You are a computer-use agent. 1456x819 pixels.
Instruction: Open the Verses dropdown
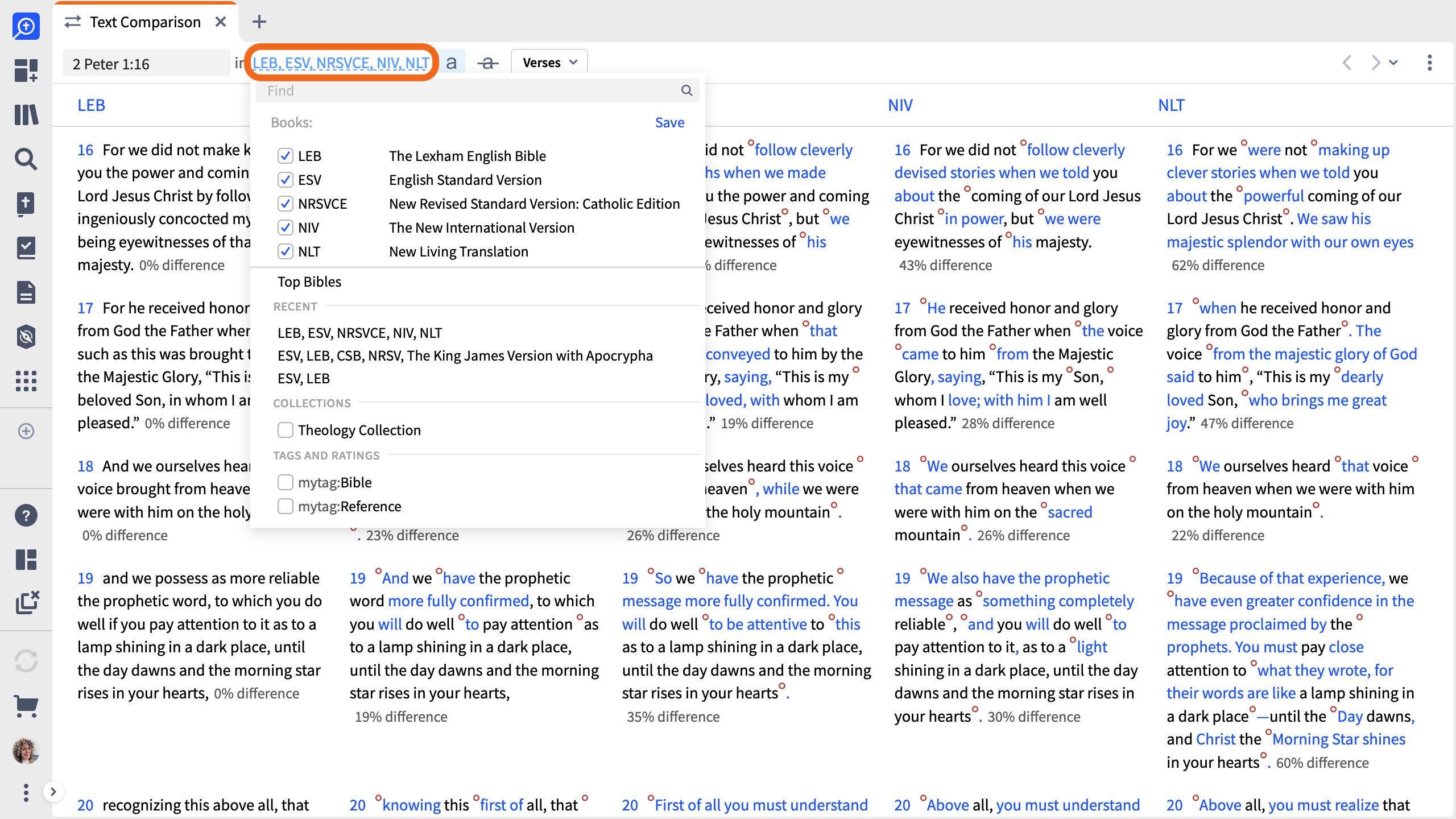tap(549, 63)
